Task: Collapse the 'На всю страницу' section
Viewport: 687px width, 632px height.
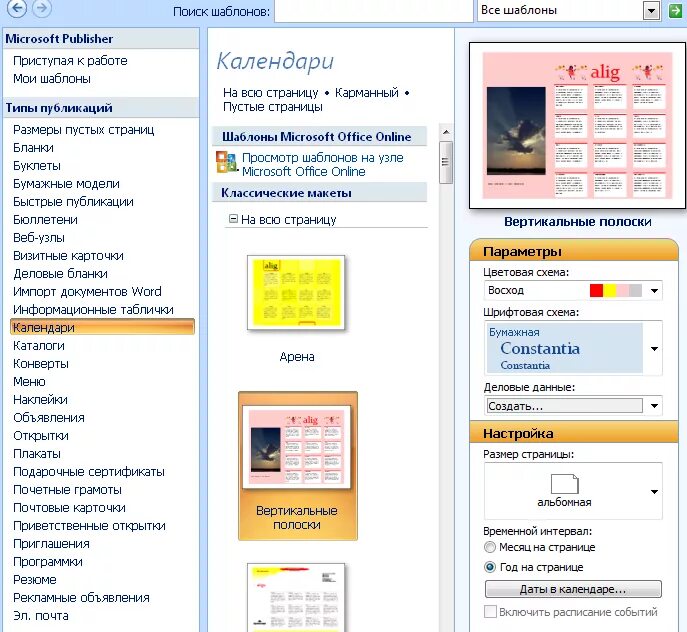Action: tap(234, 219)
